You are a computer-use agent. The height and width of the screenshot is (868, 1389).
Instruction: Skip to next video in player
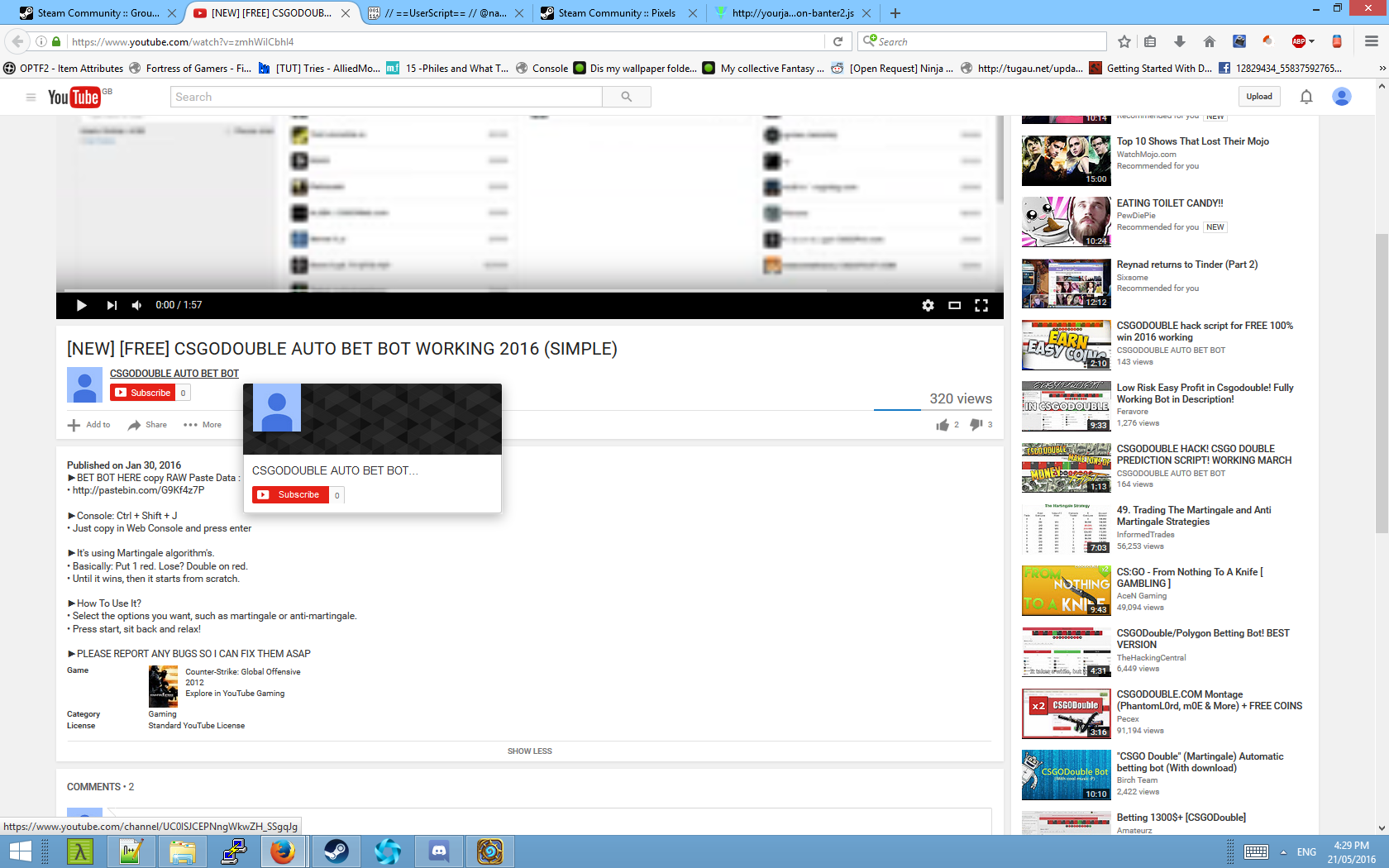pos(112,305)
